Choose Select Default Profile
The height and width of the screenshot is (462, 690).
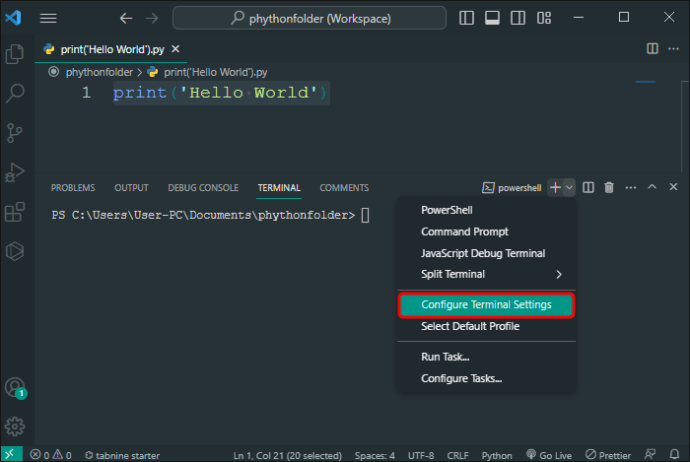(487, 326)
